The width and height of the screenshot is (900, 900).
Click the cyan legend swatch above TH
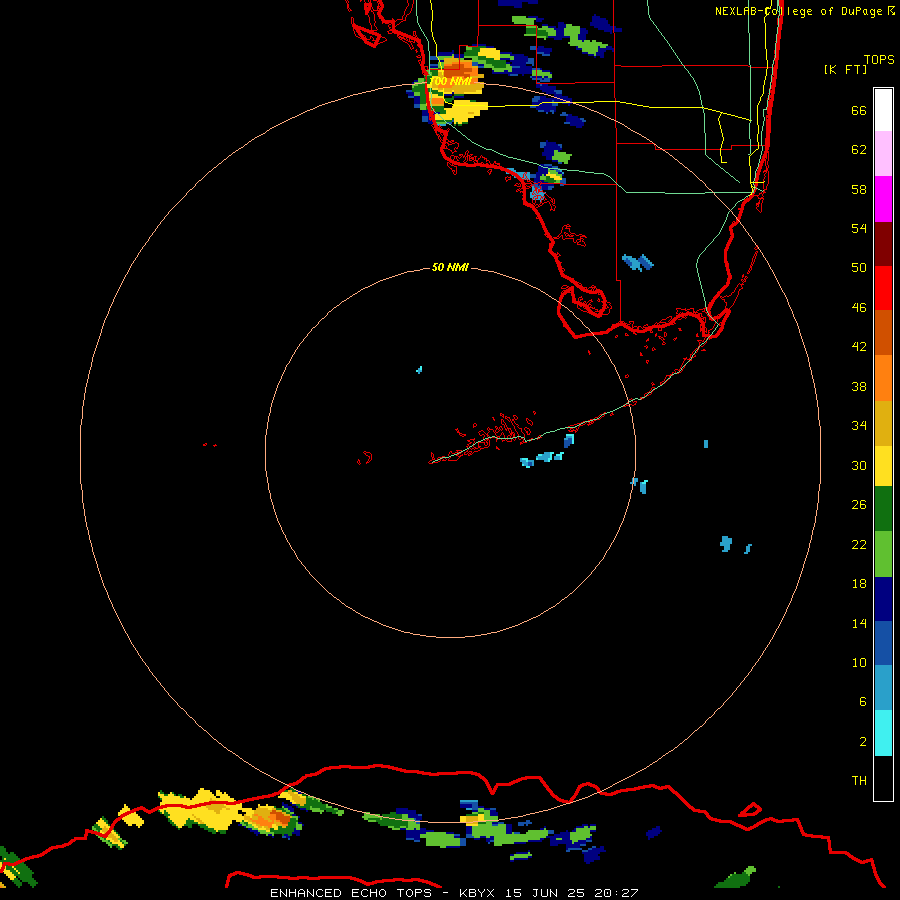click(883, 733)
